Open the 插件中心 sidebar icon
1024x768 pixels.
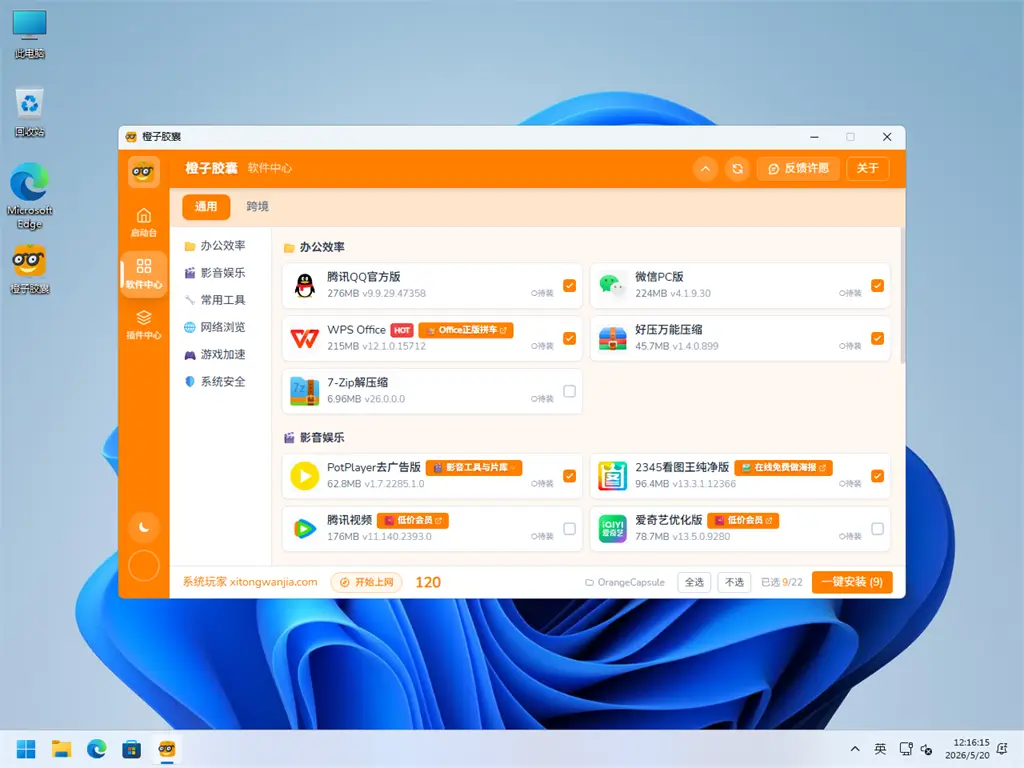pos(144,325)
